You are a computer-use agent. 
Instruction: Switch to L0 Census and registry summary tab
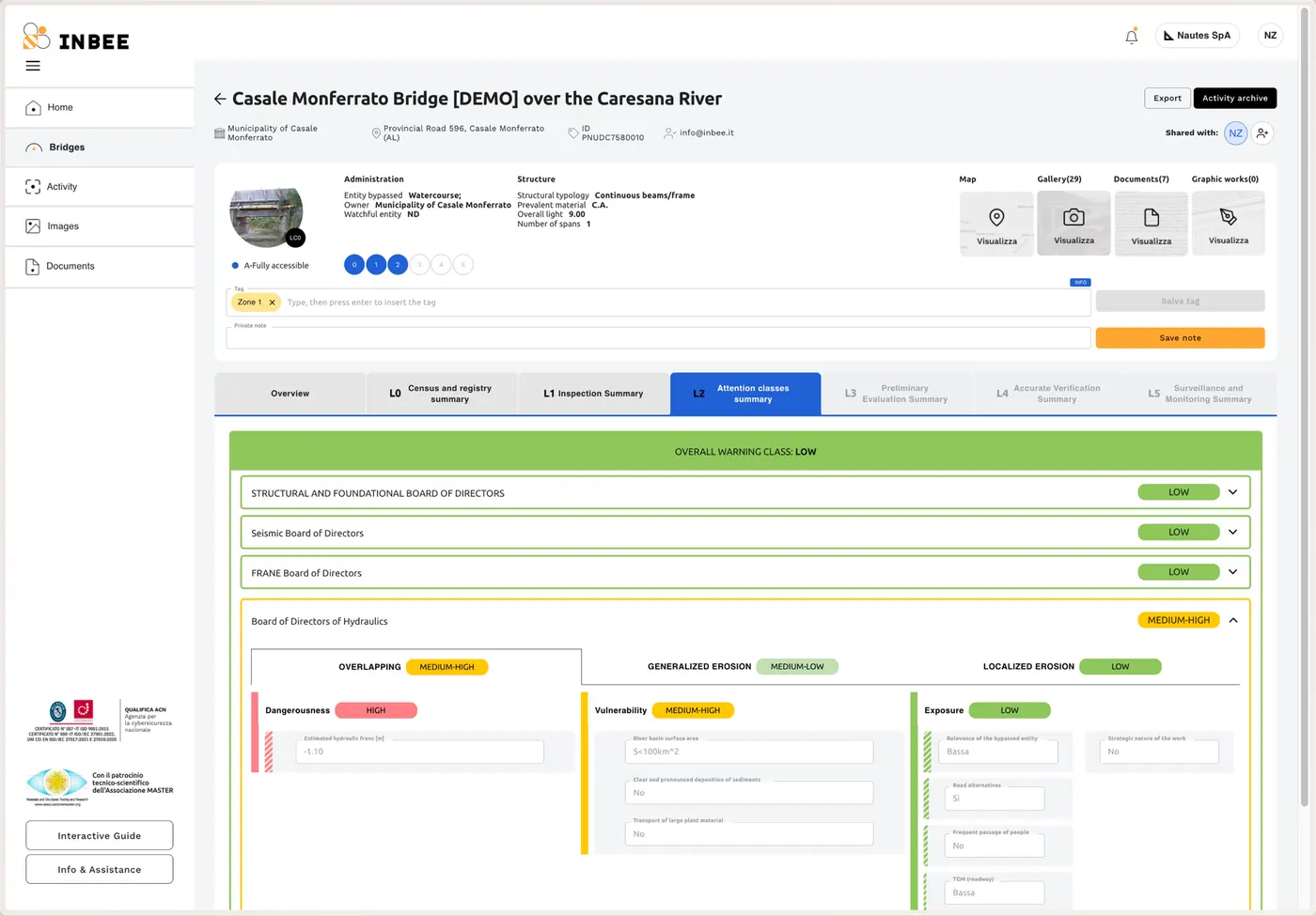tap(442, 394)
